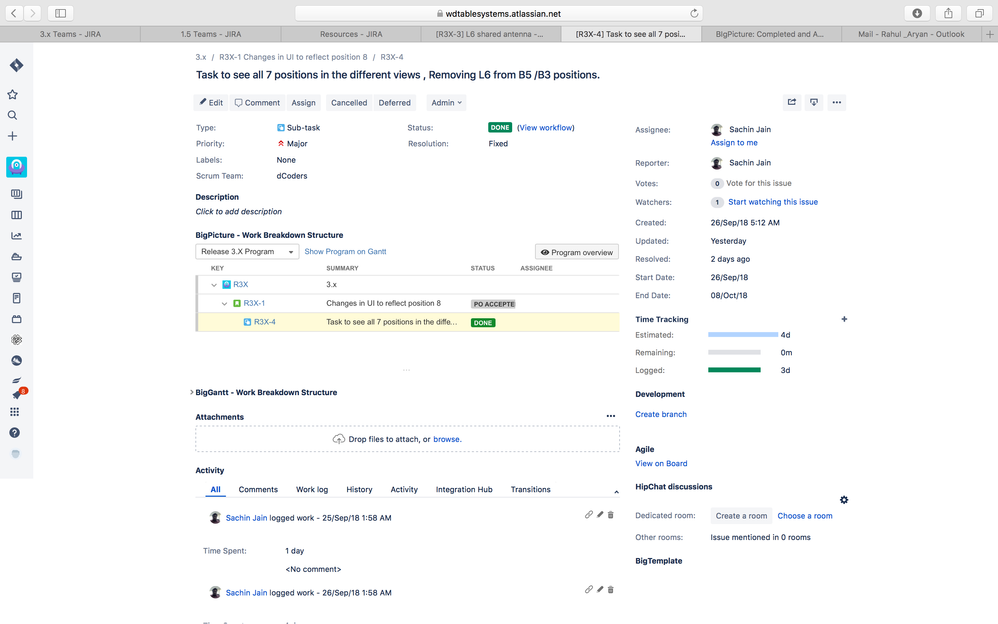Click the Create a room button
This screenshot has height=624, width=998.
click(x=741, y=516)
